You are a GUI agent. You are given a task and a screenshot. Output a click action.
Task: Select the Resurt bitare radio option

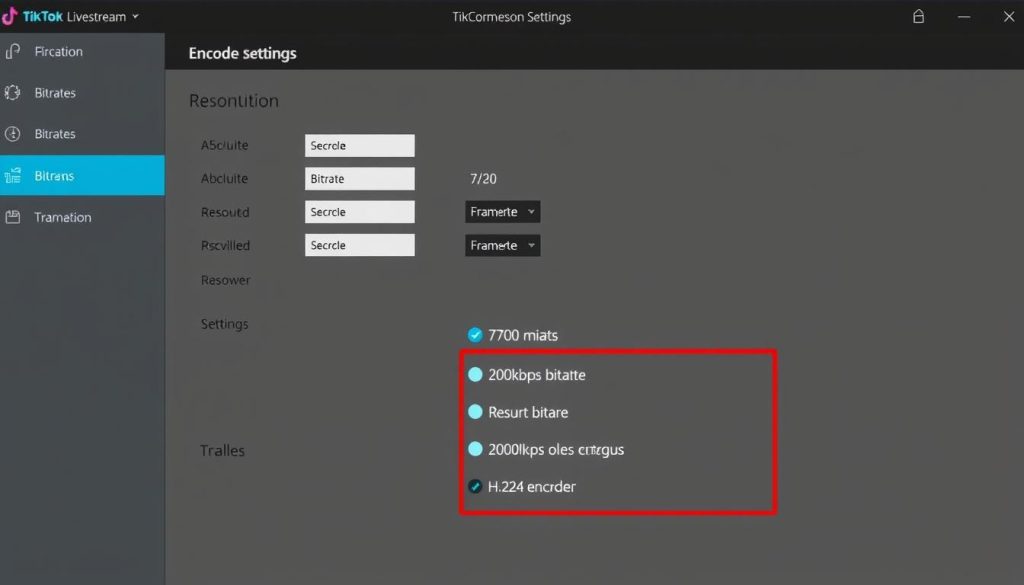[475, 411]
